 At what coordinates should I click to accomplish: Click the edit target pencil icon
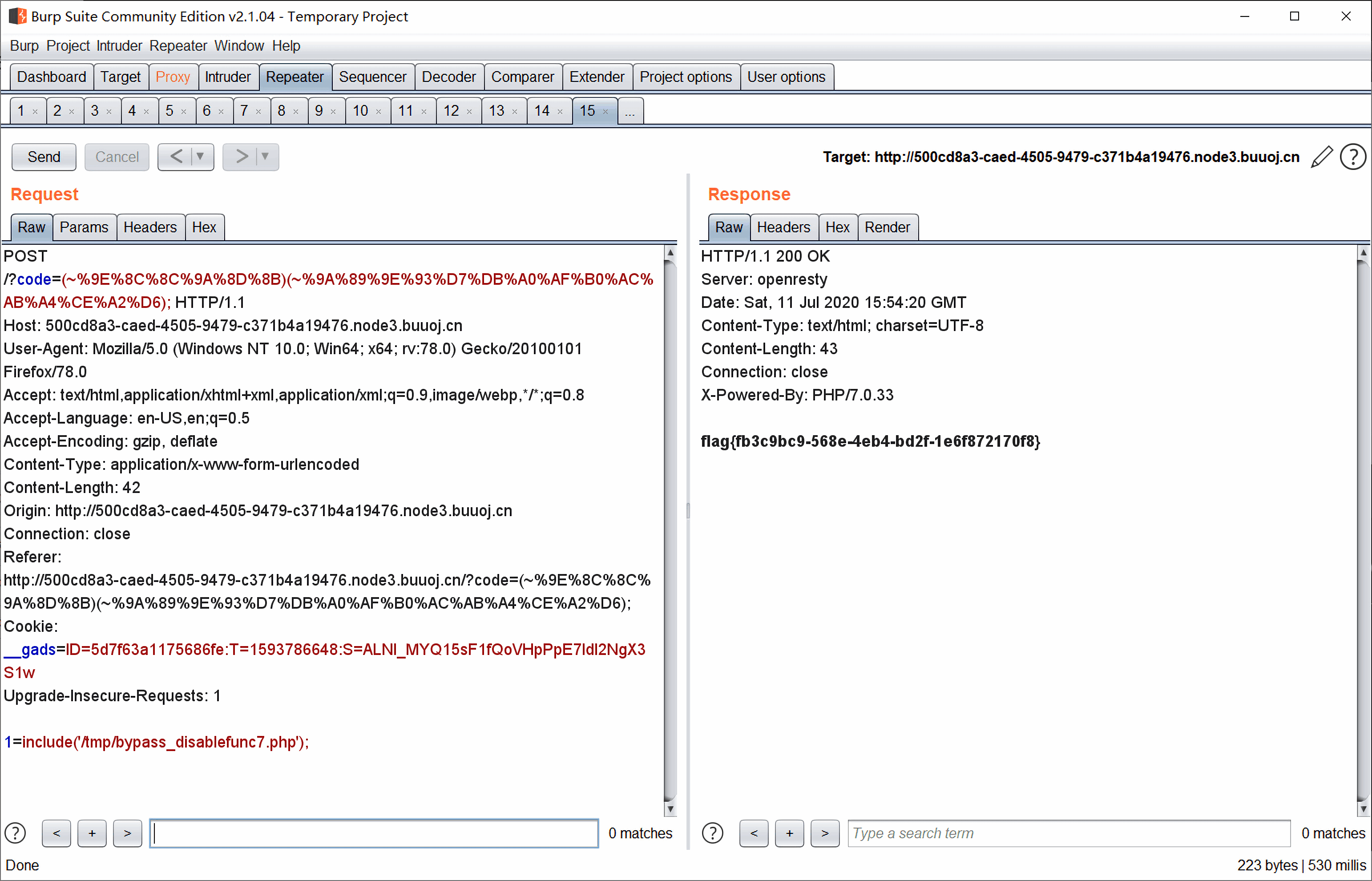pyautogui.click(x=1322, y=157)
